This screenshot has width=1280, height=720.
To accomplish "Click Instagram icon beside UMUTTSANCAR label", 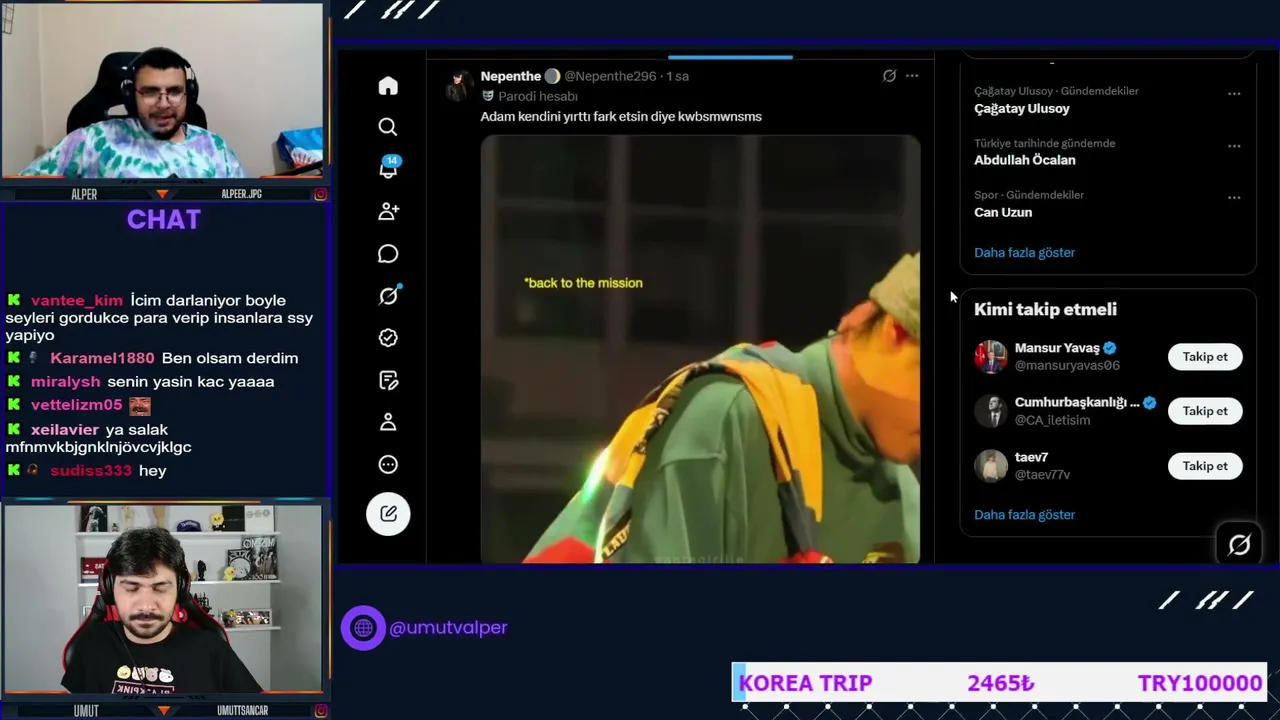I will [x=320, y=710].
